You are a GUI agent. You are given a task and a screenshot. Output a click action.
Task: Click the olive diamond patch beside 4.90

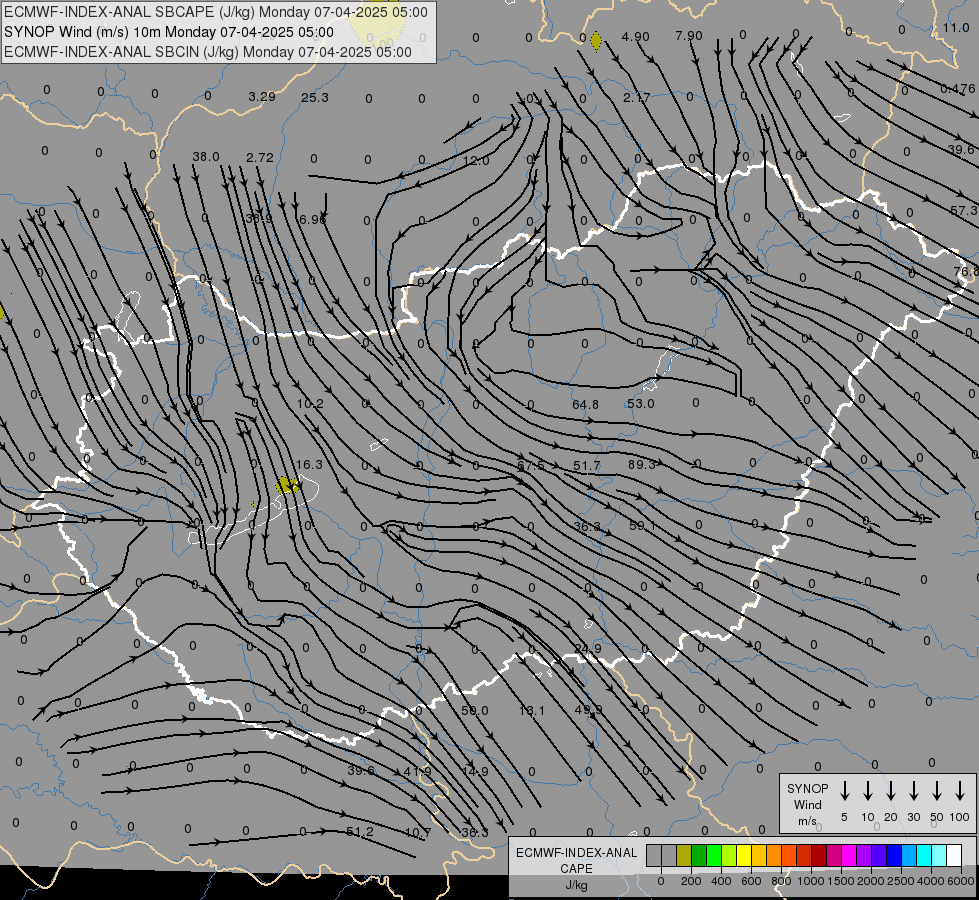[x=596, y=41]
